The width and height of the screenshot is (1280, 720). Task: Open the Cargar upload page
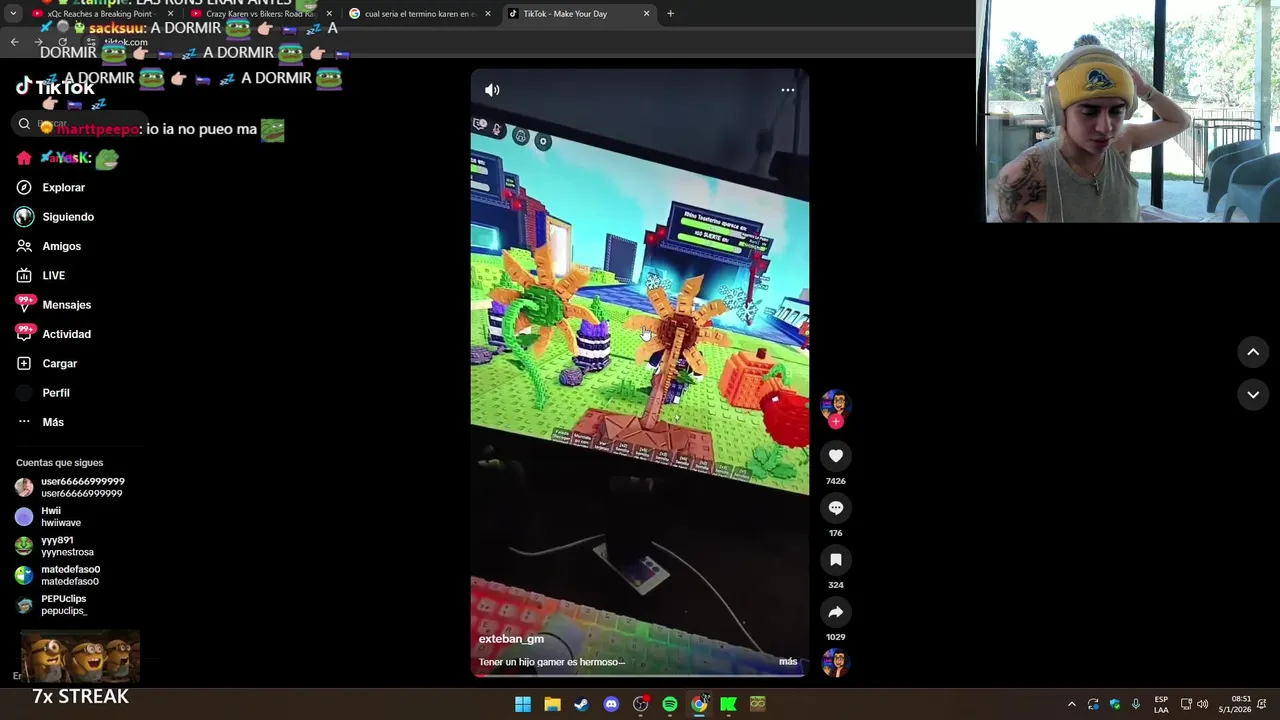click(x=60, y=363)
